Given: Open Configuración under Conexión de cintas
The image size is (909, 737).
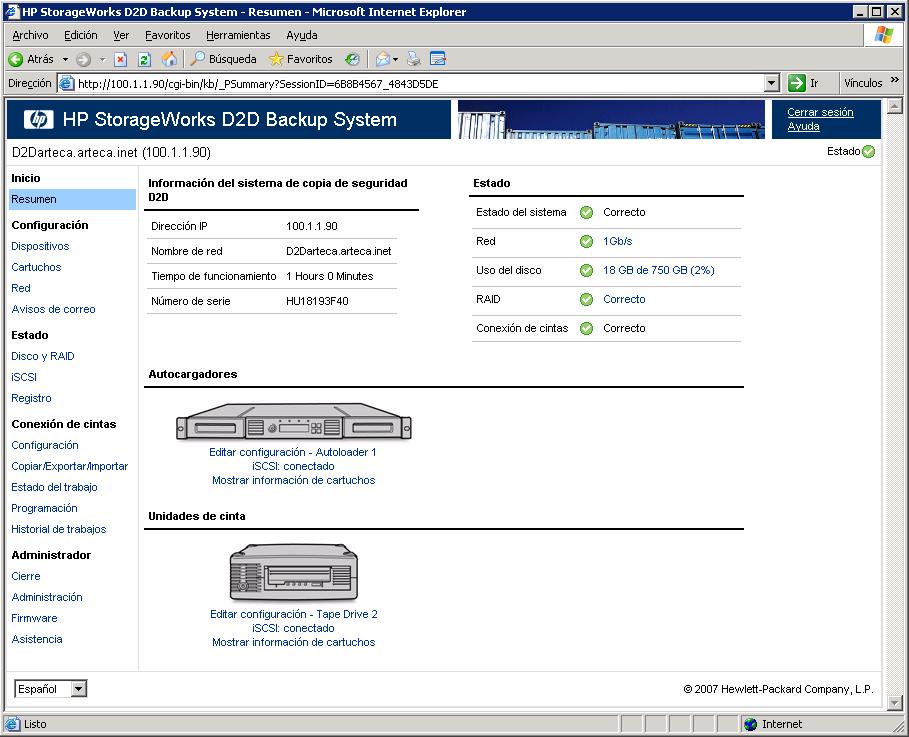Looking at the screenshot, I should coord(45,445).
